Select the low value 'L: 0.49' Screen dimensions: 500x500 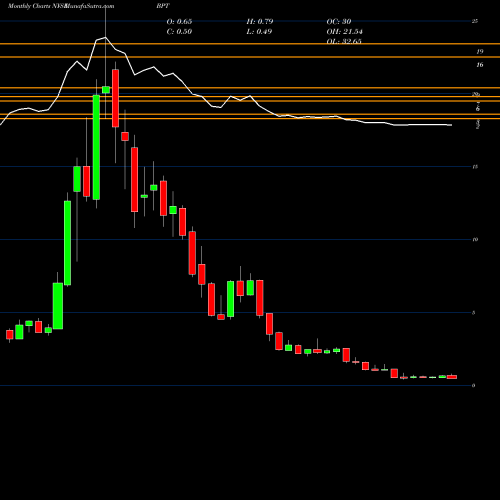[x=259, y=32]
